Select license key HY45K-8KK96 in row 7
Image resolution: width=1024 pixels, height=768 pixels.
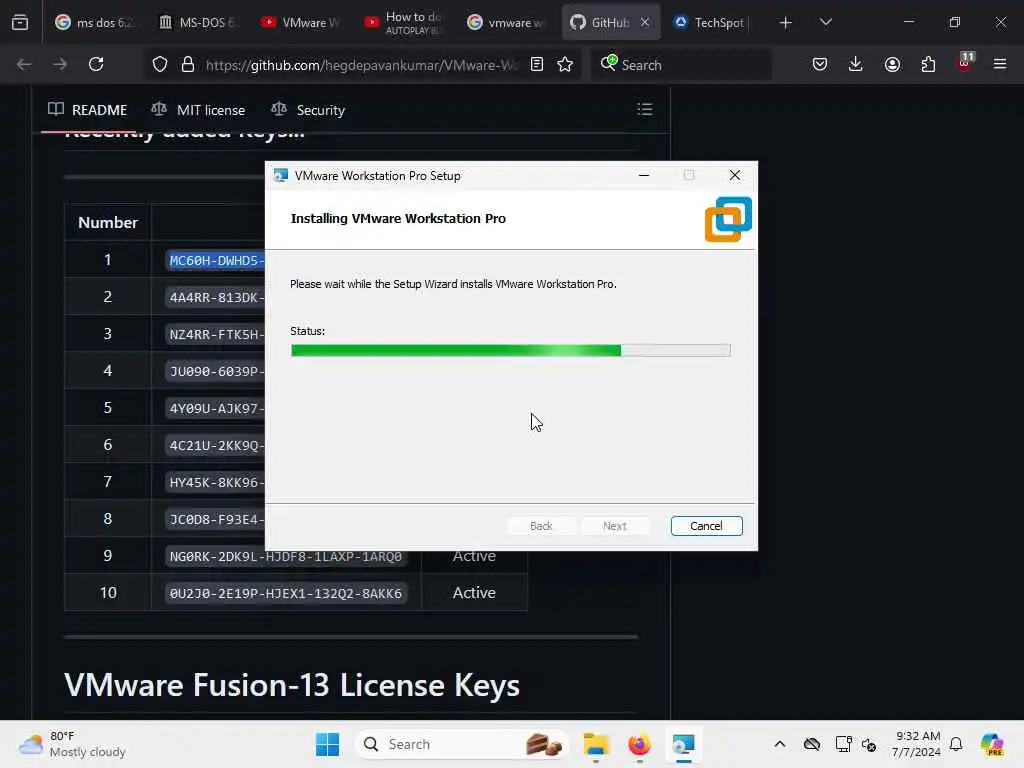click(x=216, y=482)
